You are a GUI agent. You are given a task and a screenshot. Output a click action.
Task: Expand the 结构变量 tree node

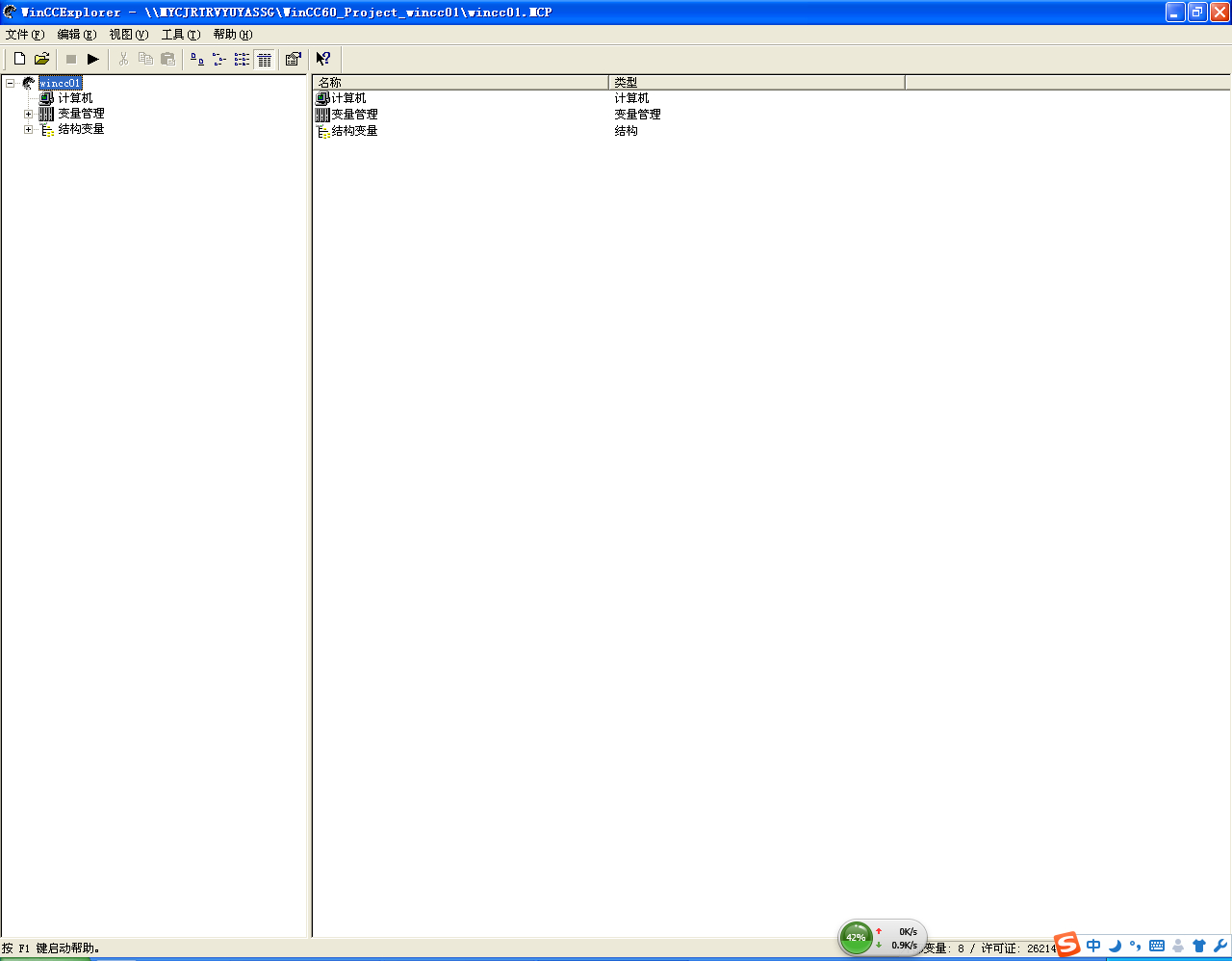[x=28, y=129]
